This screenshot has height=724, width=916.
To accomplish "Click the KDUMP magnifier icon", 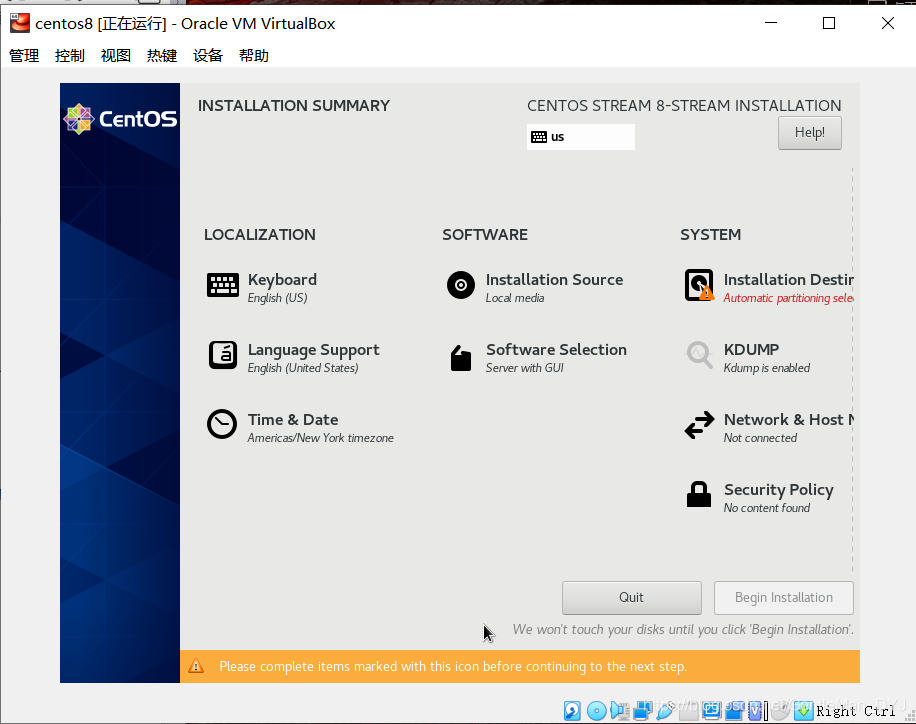I will pos(699,355).
